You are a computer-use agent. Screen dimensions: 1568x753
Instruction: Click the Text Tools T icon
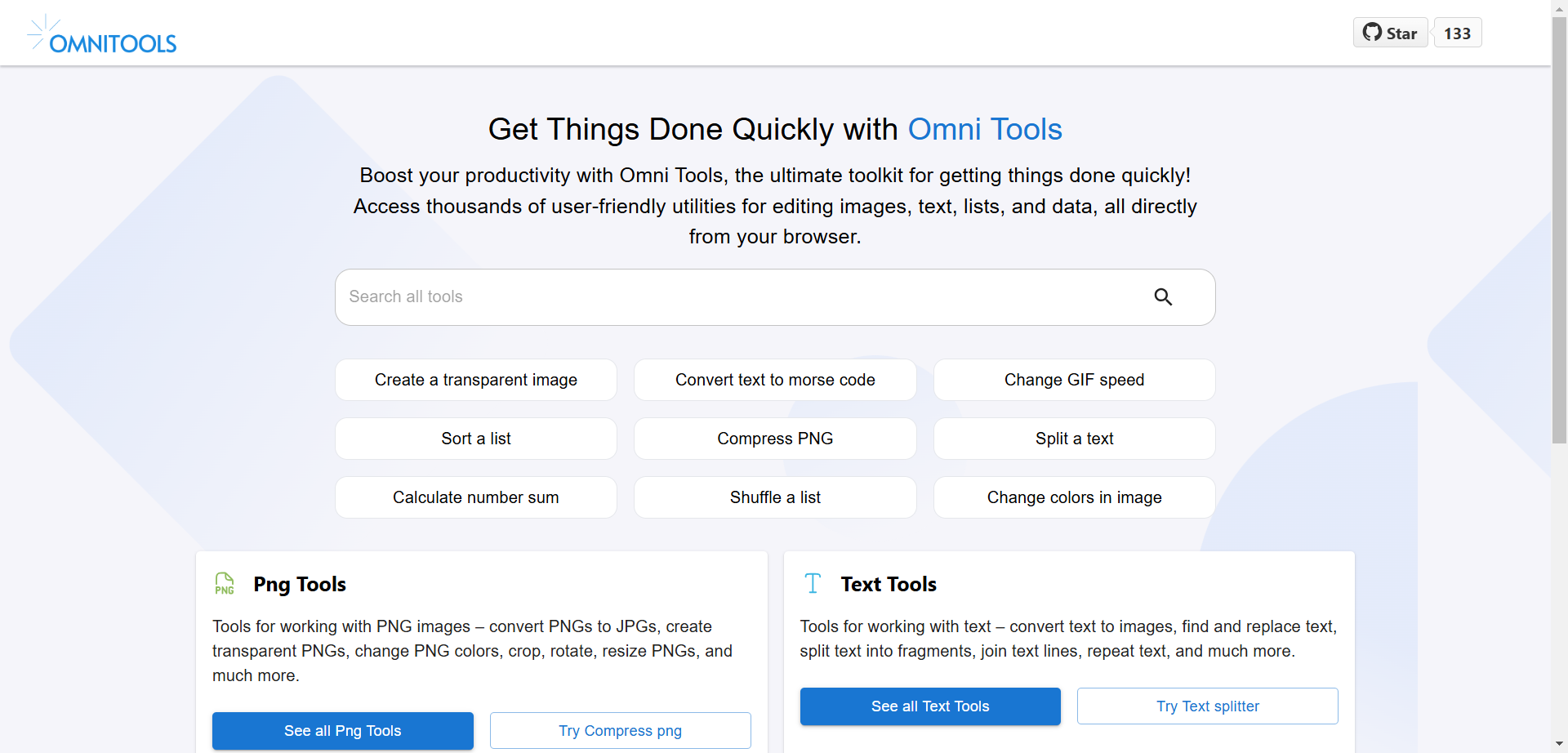click(x=813, y=584)
